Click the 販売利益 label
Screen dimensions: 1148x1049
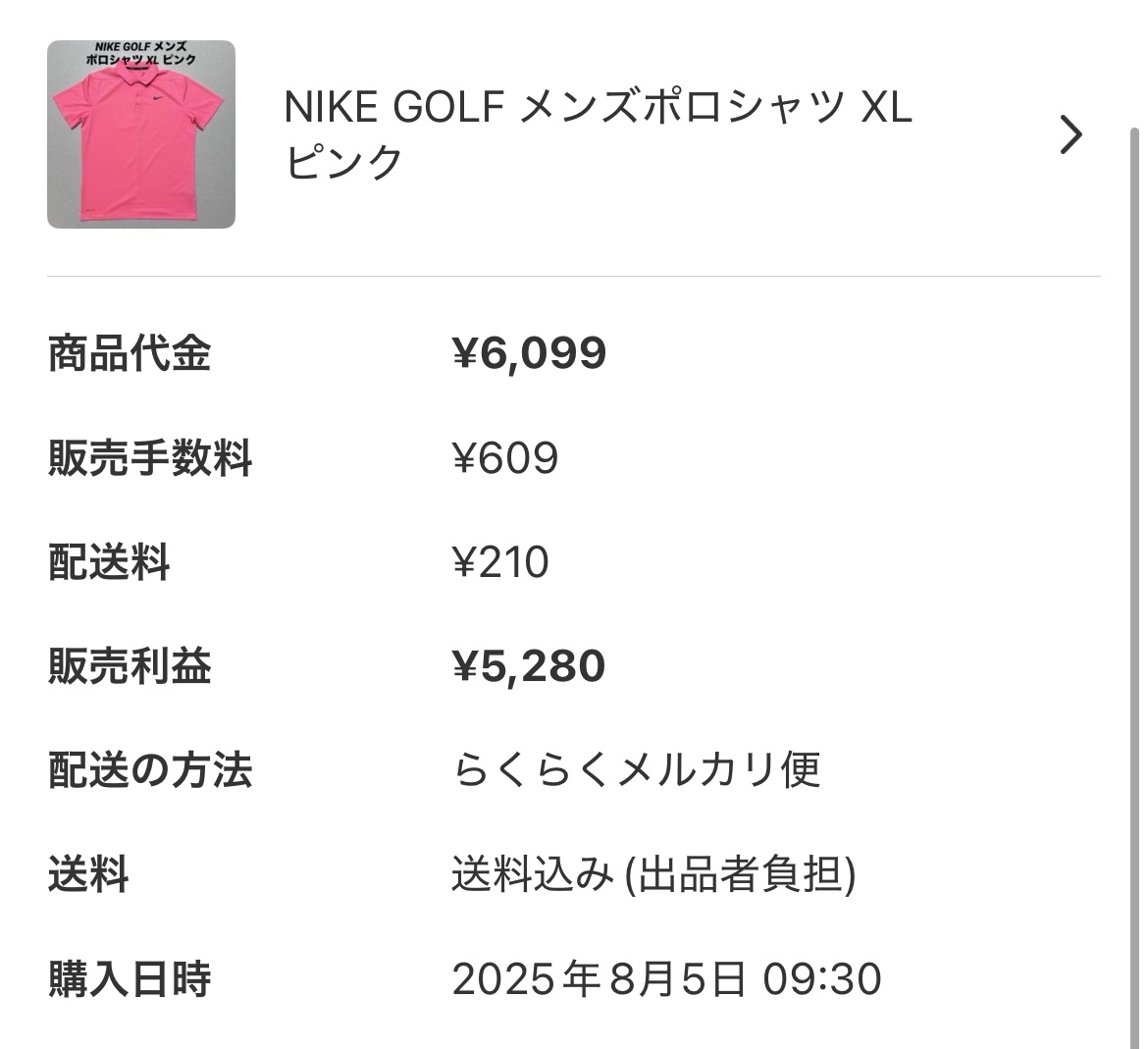coord(130,665)
